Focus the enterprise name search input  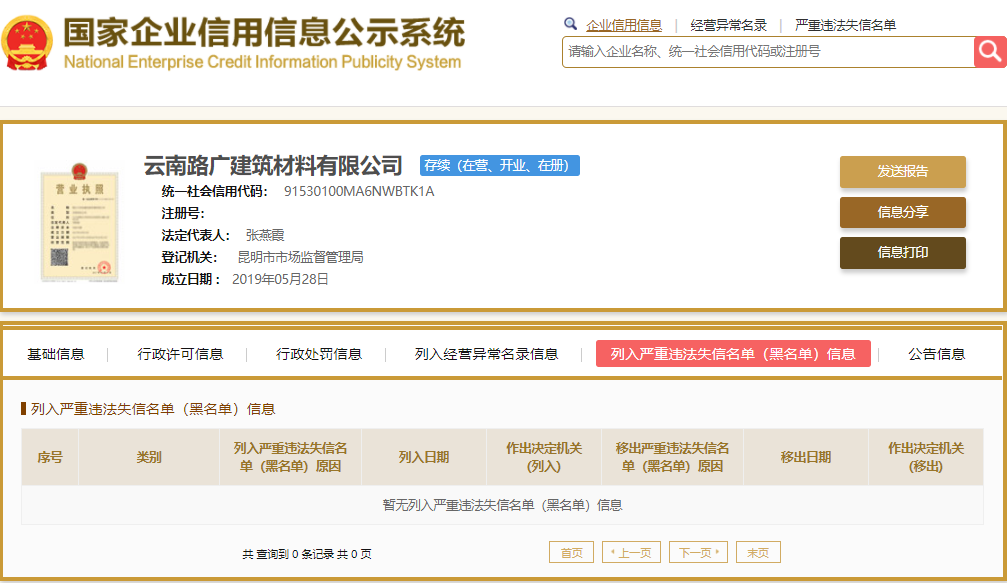pos(768,51)
